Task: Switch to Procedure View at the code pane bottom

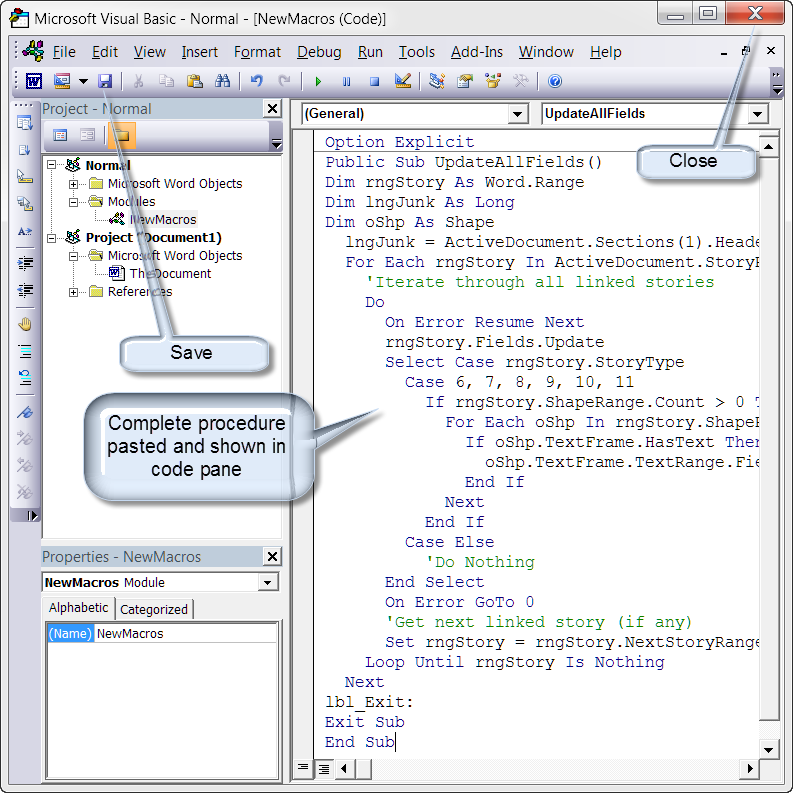Action: pos(303,769)
